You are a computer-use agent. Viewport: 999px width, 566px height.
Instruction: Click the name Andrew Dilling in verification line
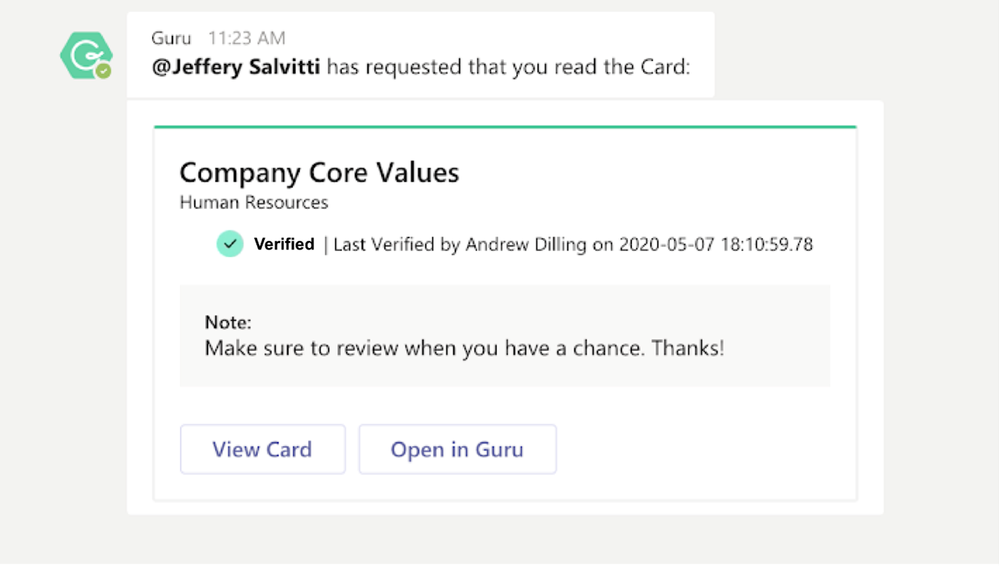click(526, 244)
